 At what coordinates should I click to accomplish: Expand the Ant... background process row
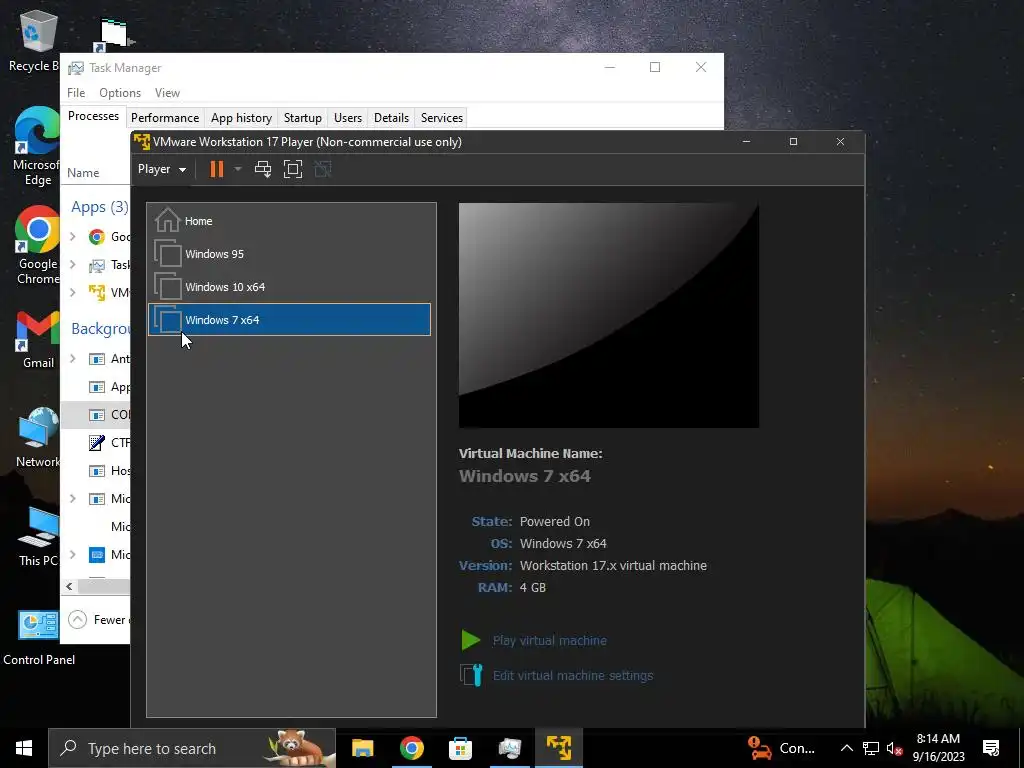click(x=72, y=359)
